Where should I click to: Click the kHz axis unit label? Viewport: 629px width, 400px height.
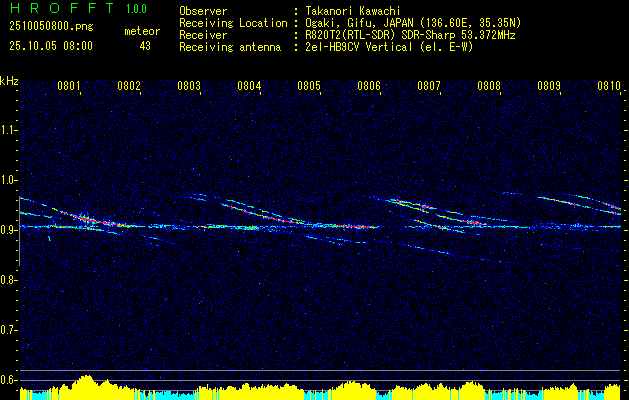coord(9,81)
